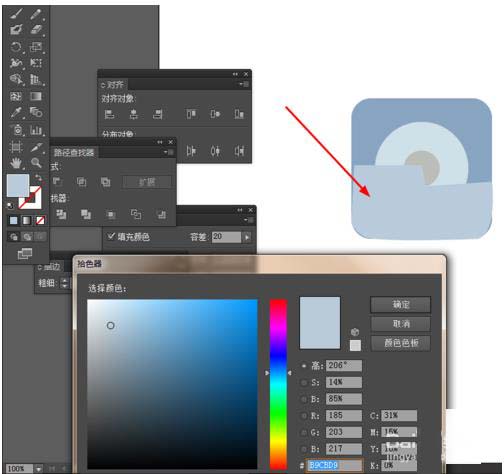Select the Scale tool

(36, 47)
